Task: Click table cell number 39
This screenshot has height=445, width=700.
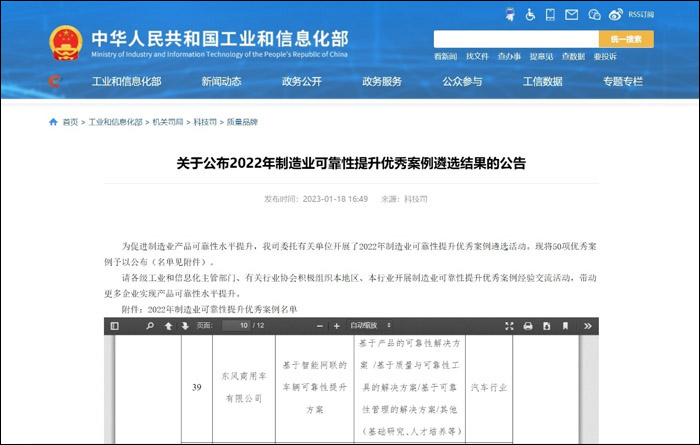Action: click(x=197, y=387)
